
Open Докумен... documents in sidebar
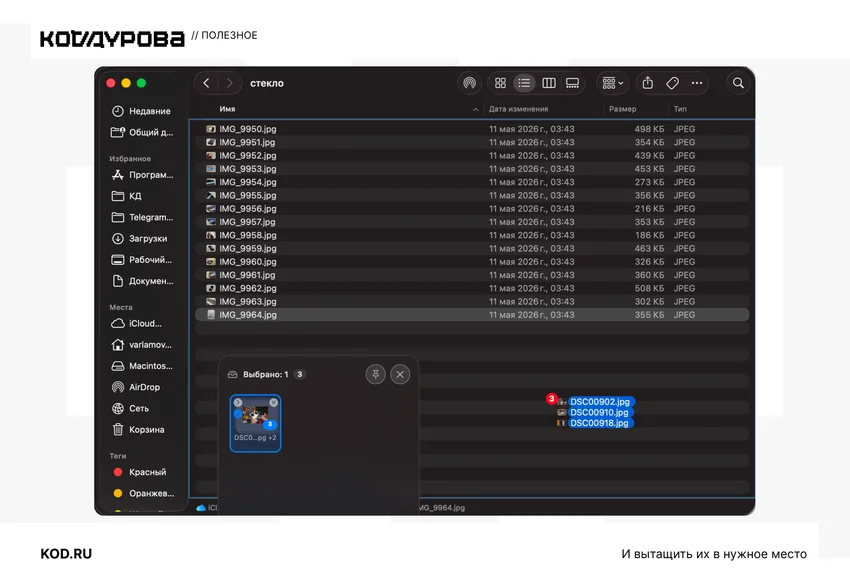[142, 281]
